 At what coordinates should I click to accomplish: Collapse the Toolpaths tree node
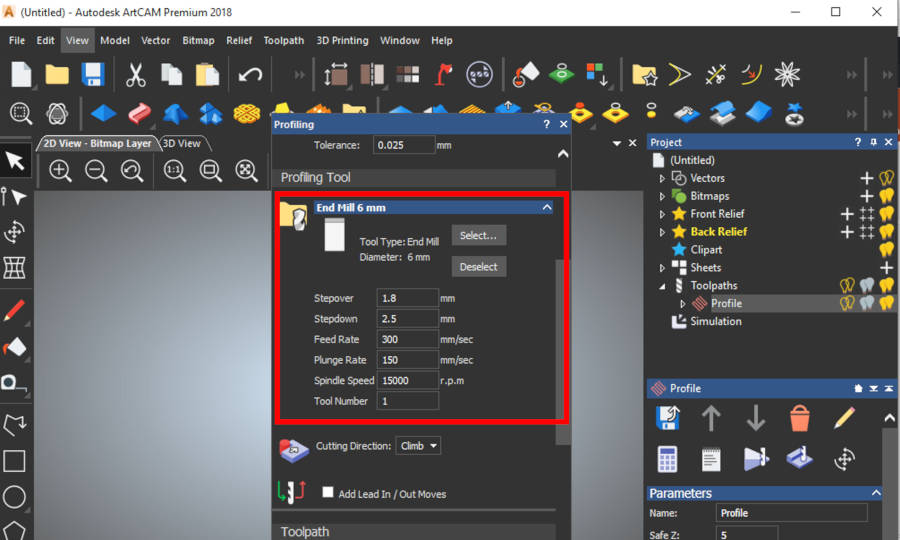662,286
